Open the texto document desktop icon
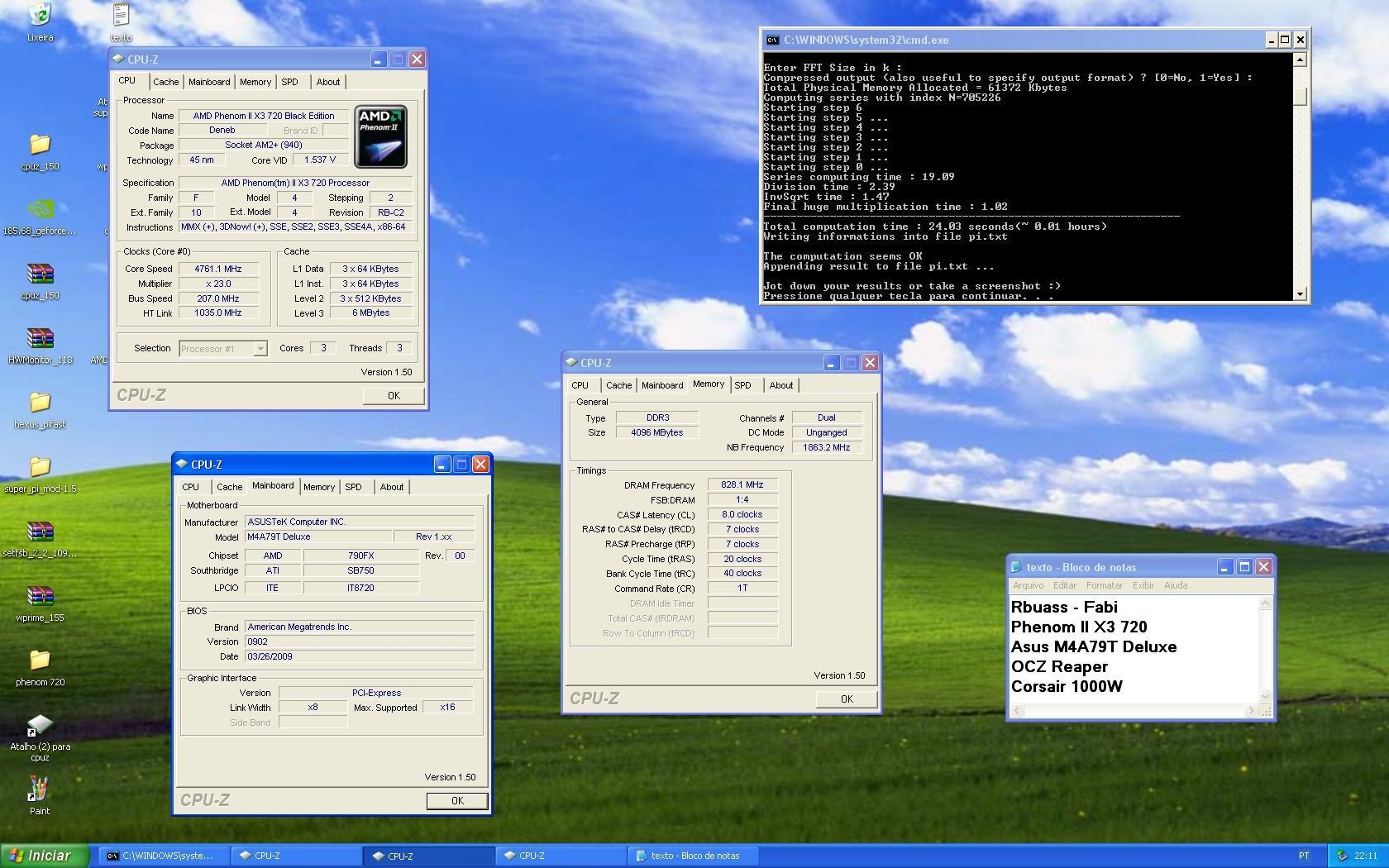This screenshot has height=868, width=1389. coord(121,15)
